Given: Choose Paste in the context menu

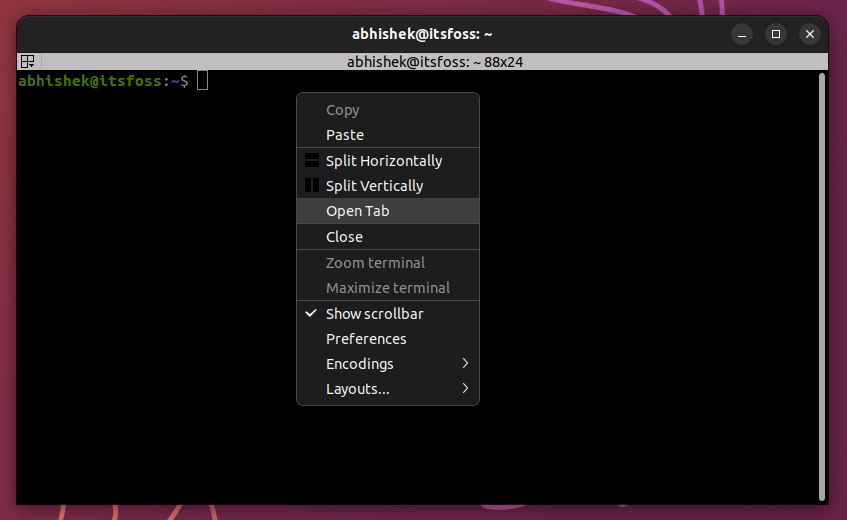Looking at the screenshot, I should pyautogui.click(x=345, y=135).
